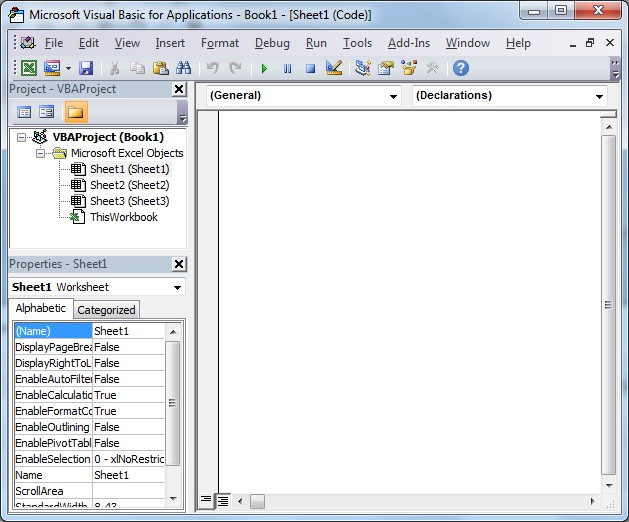Click the Break pause icon
Viewport: 629px width, 522px height.
point(287,69)
